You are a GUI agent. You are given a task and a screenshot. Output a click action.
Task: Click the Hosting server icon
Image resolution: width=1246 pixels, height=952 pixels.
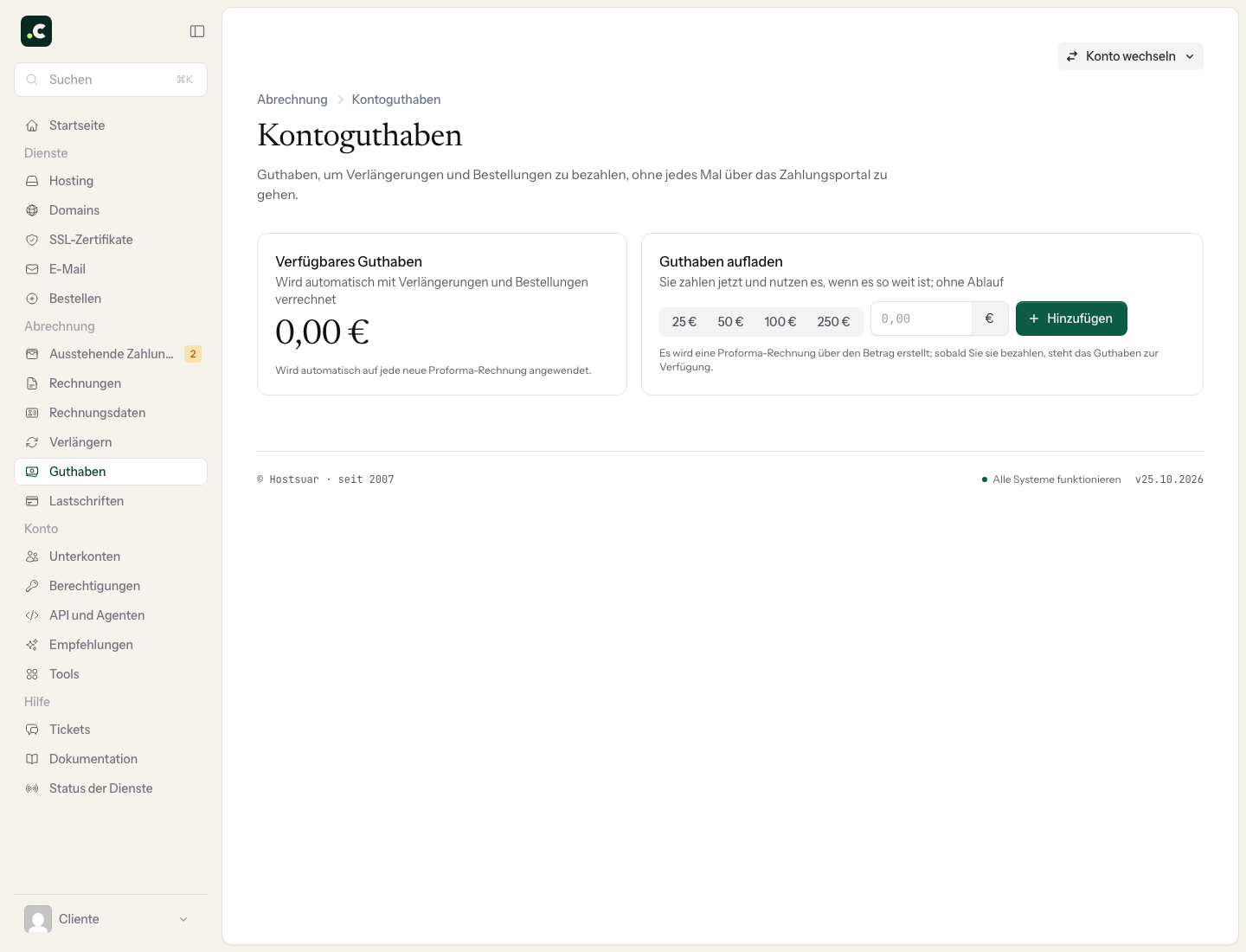[x=32, y=181]
